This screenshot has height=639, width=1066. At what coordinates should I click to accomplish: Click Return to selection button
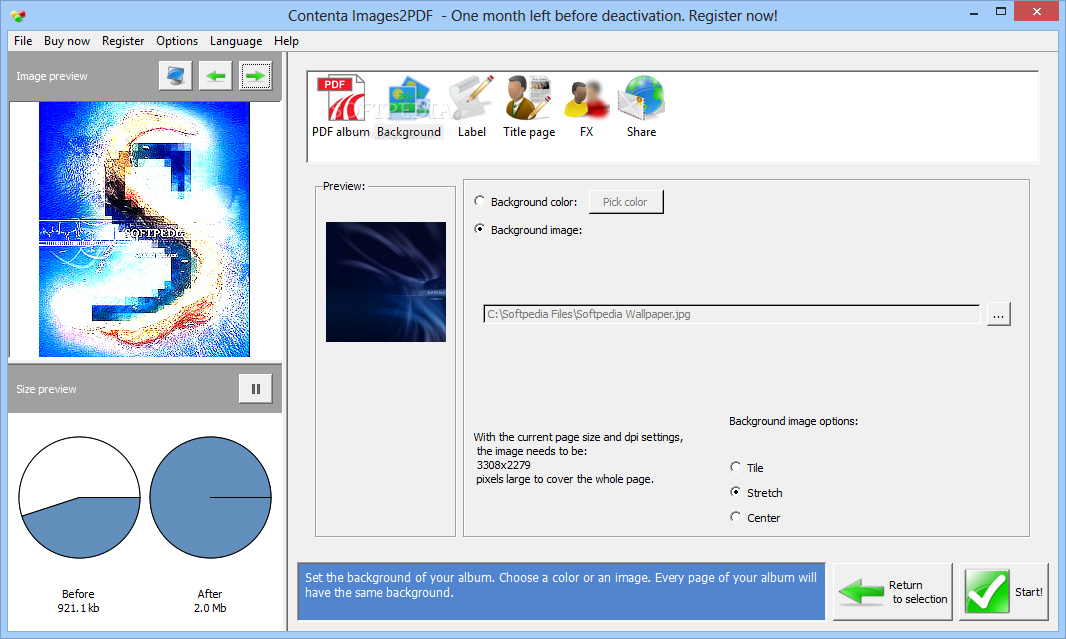tap(893, 592)
